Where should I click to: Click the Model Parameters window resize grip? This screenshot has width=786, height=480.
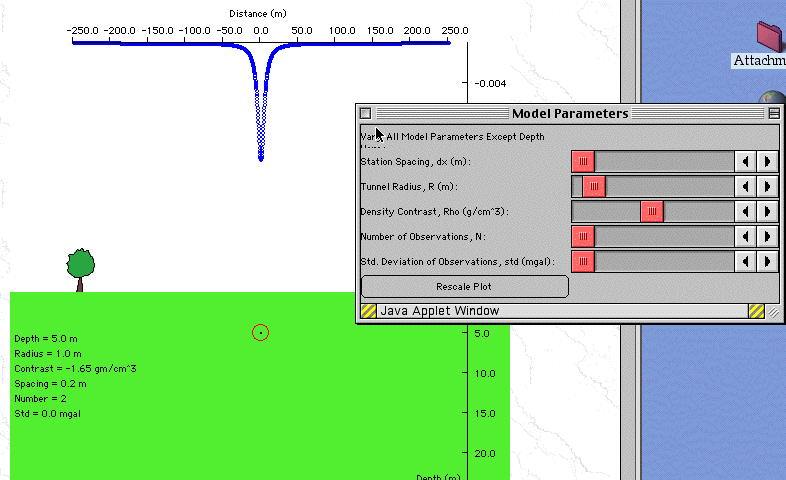(773, 312)
